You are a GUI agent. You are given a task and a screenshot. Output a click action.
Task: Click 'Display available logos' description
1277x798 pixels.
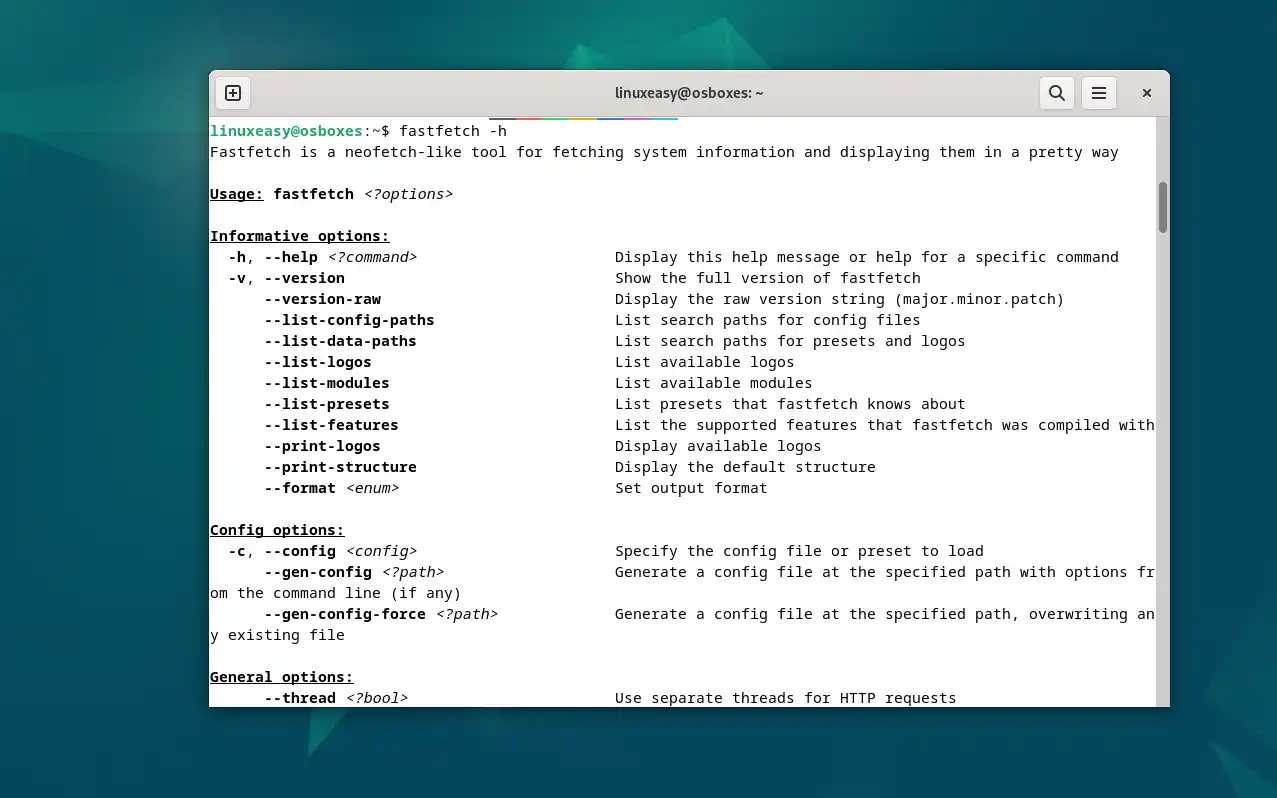coord(718,446)
